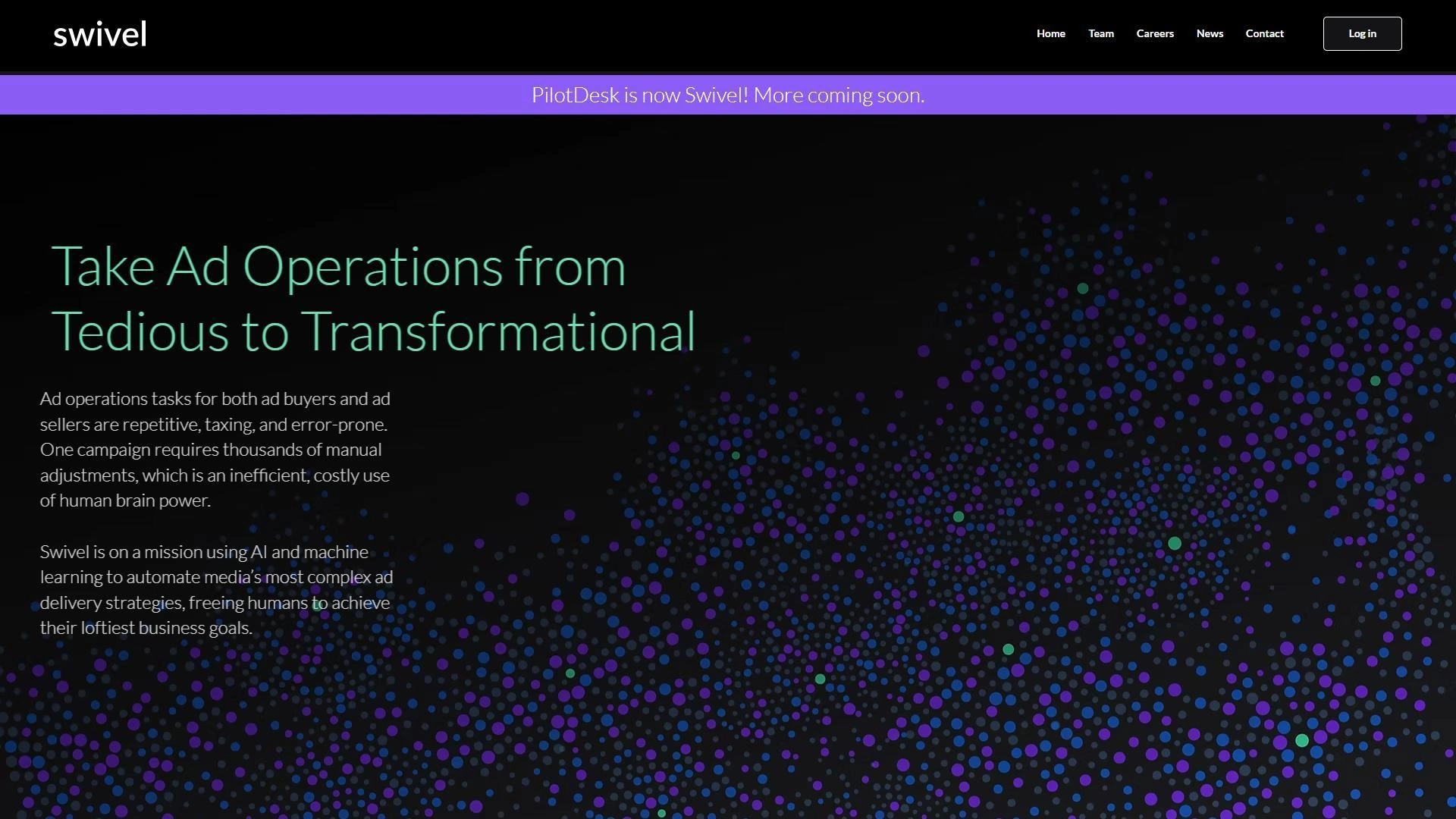Click the word "PilotDesk" in banner
1456x819 pixels.
tap(575, 96)
